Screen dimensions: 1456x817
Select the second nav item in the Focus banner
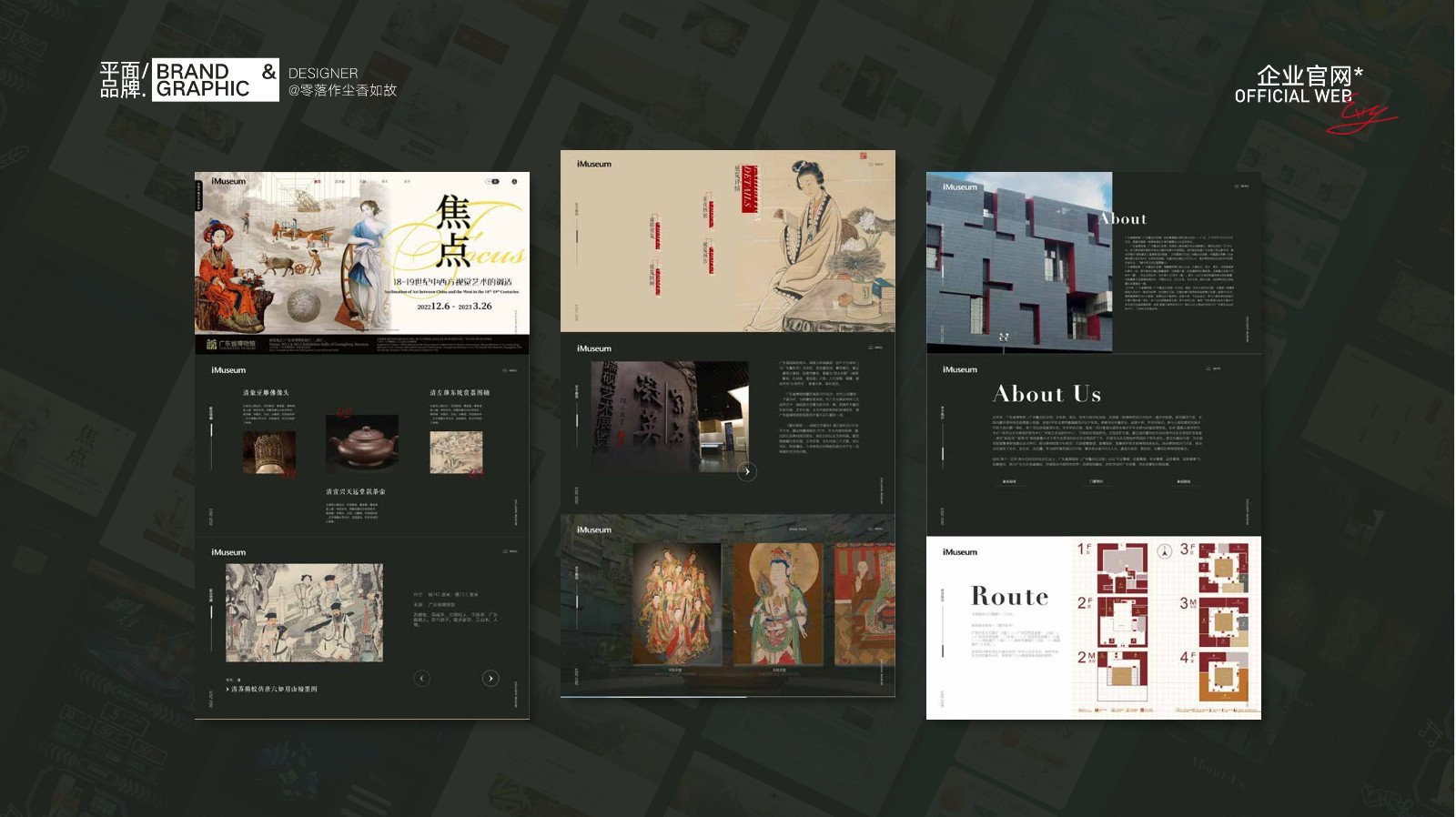(339, 182)
